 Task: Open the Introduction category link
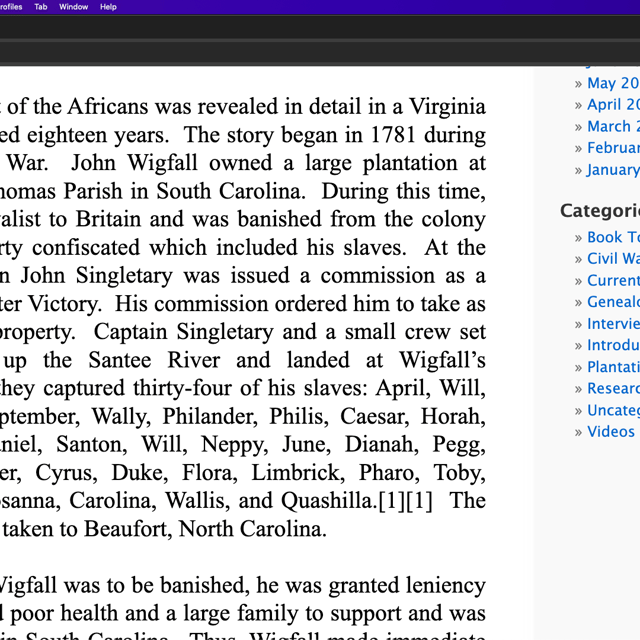point(613,345)
